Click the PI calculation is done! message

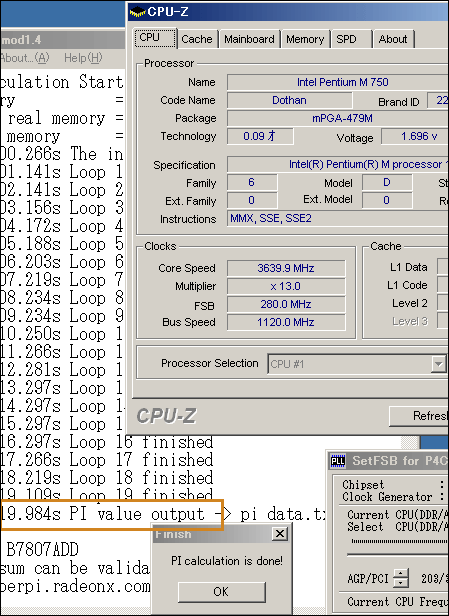pyautogui.click(x=227, y=561)
